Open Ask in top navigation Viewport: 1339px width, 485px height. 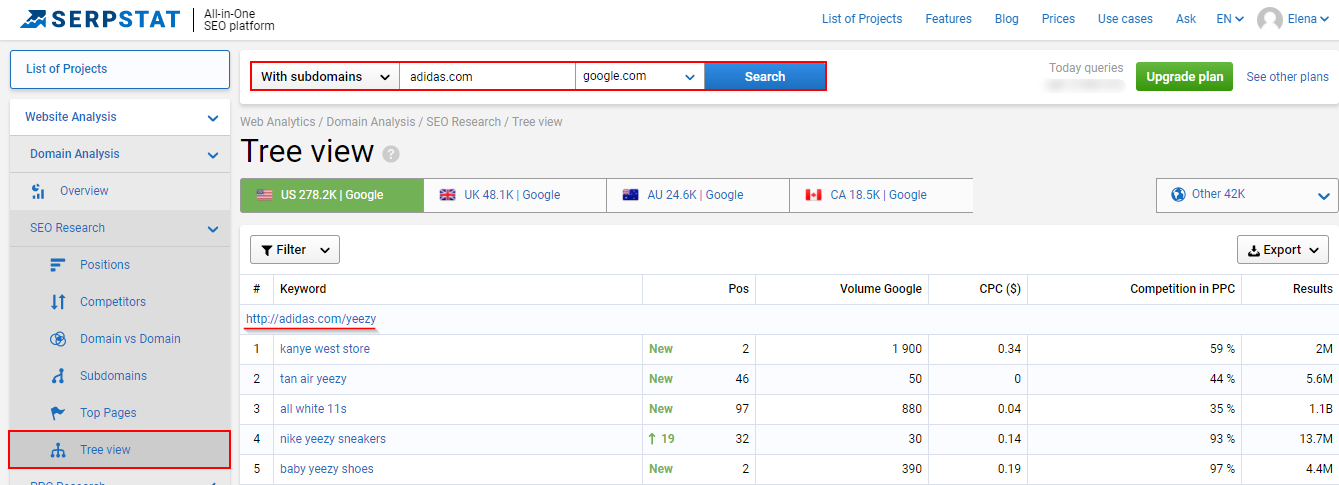click(x=1186, y=19)
